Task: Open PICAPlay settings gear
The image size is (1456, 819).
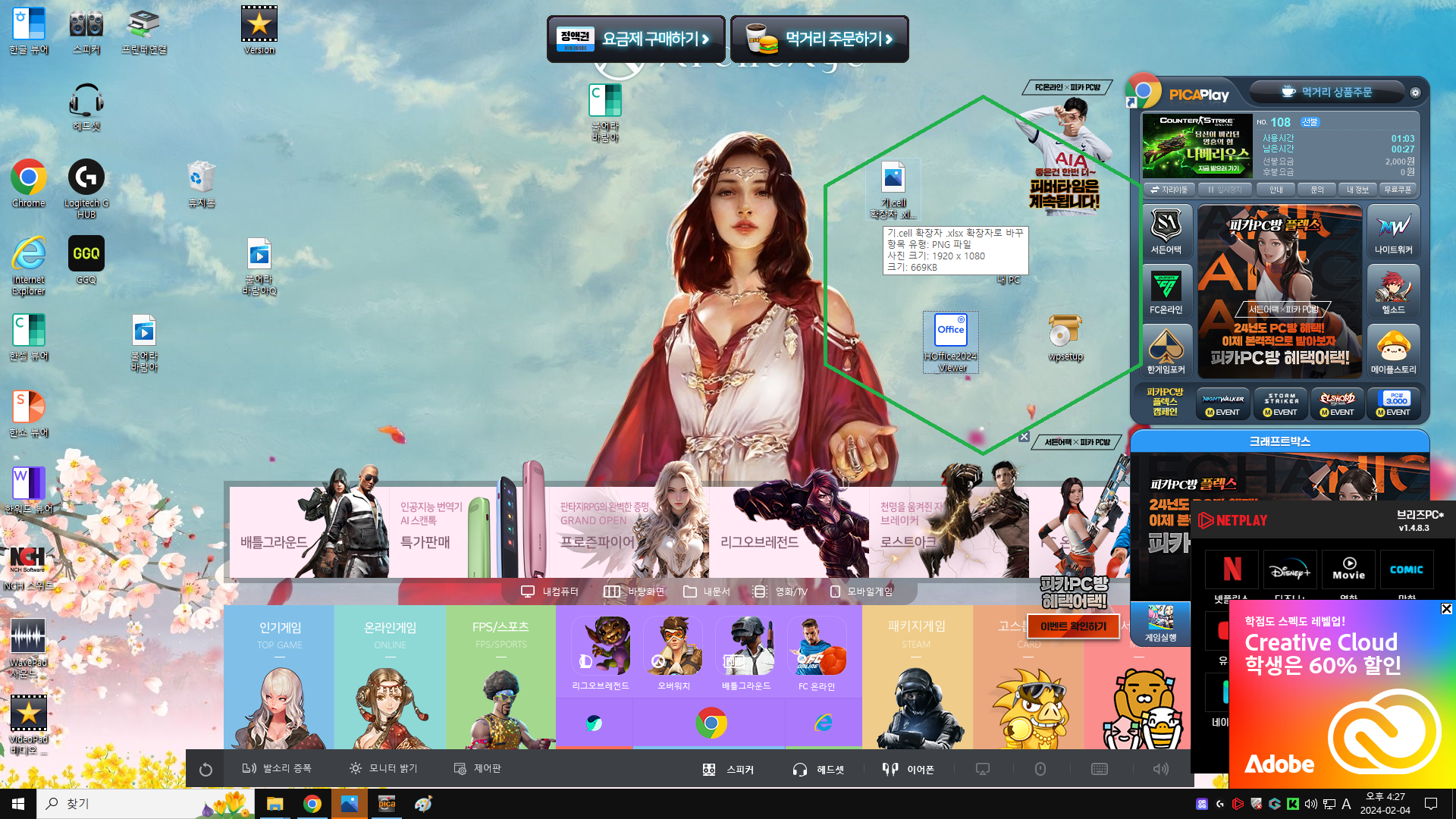Action: tap(1415, 93)
